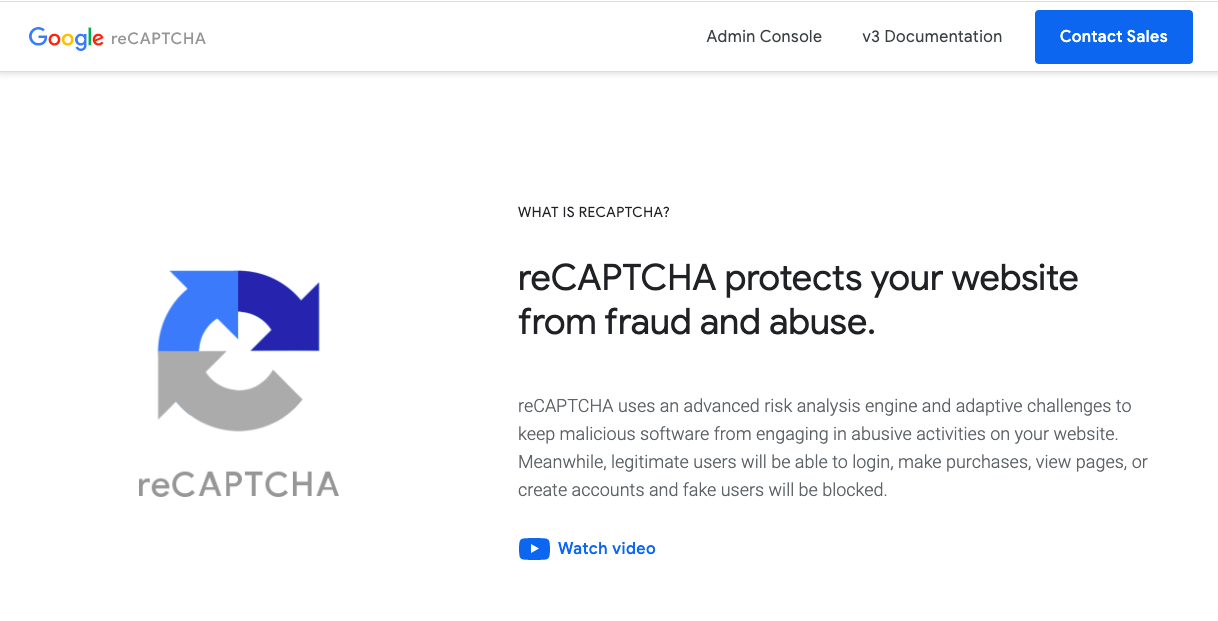Click the large gray reCAPTCHA text under logo
This screenshot has width=1218, height=621.
pyautogui.click(x=239, y=485)
